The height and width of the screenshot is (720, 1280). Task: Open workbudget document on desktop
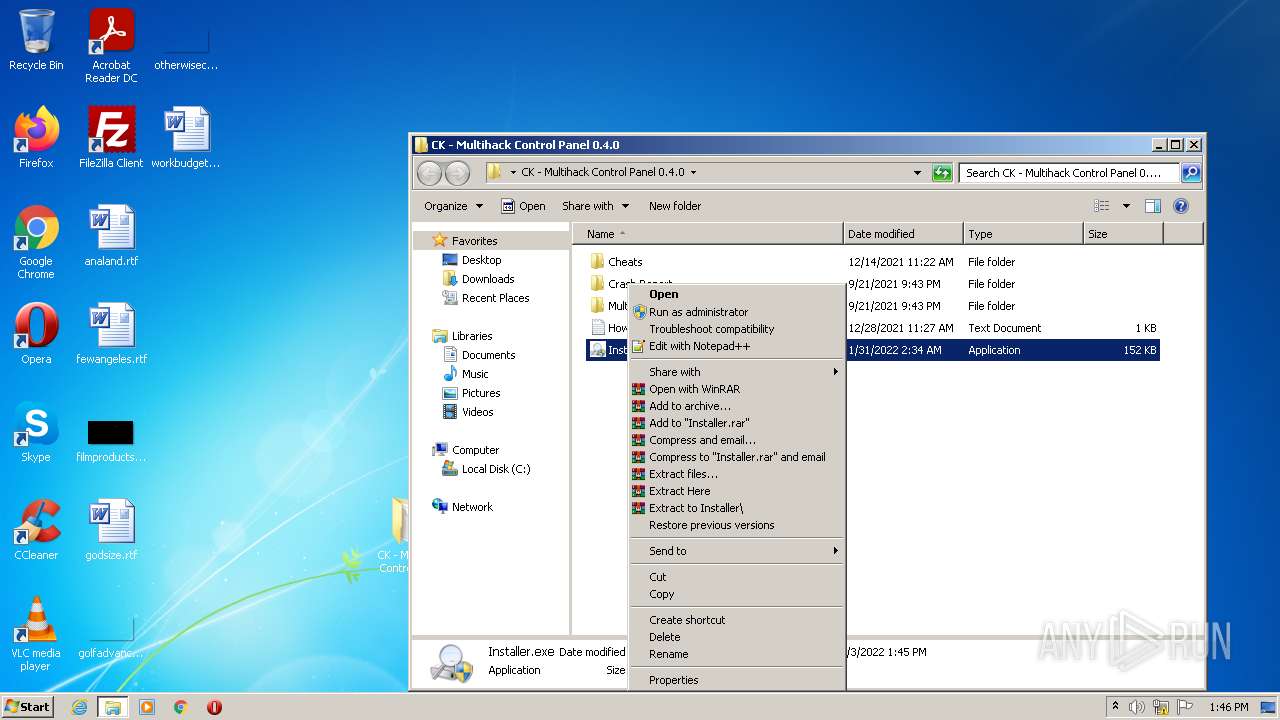pyautogui.click(x=186, y=137)
